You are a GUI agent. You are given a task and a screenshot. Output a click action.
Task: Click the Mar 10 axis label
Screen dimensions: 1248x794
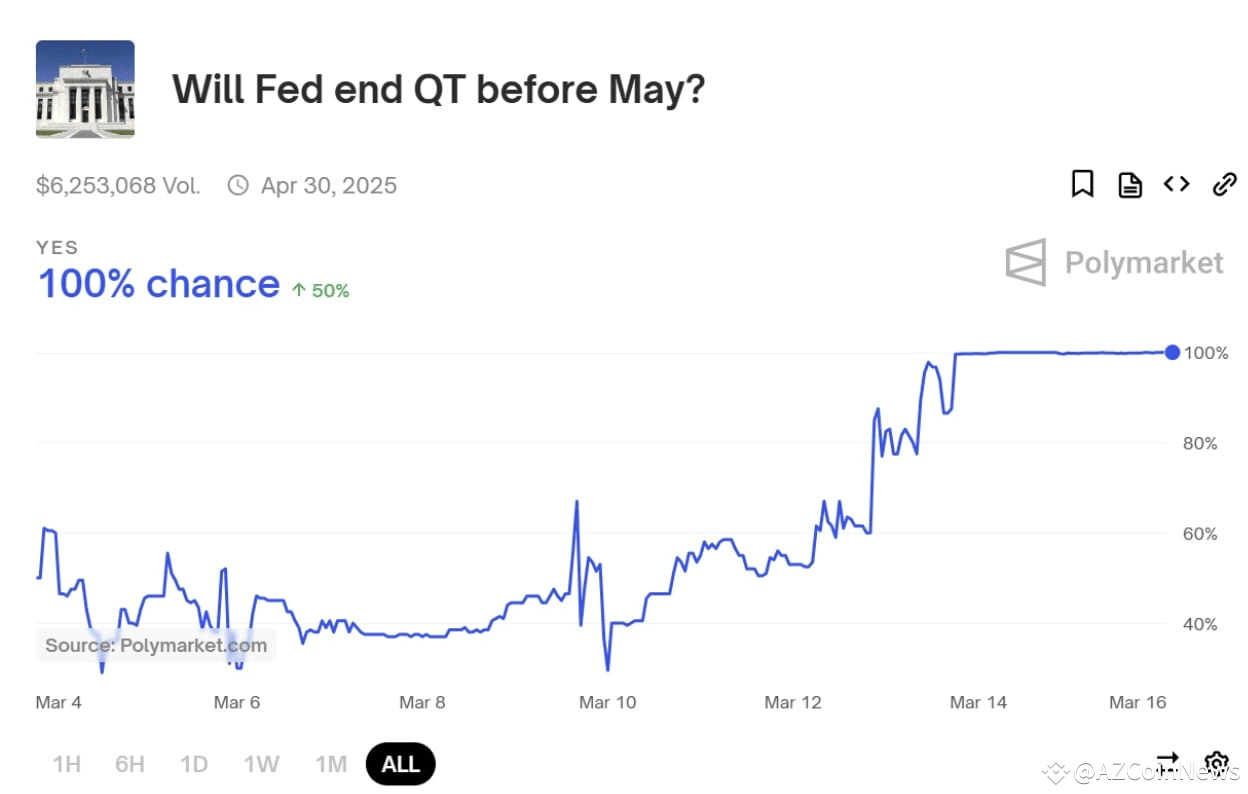(x=607, y=702)
